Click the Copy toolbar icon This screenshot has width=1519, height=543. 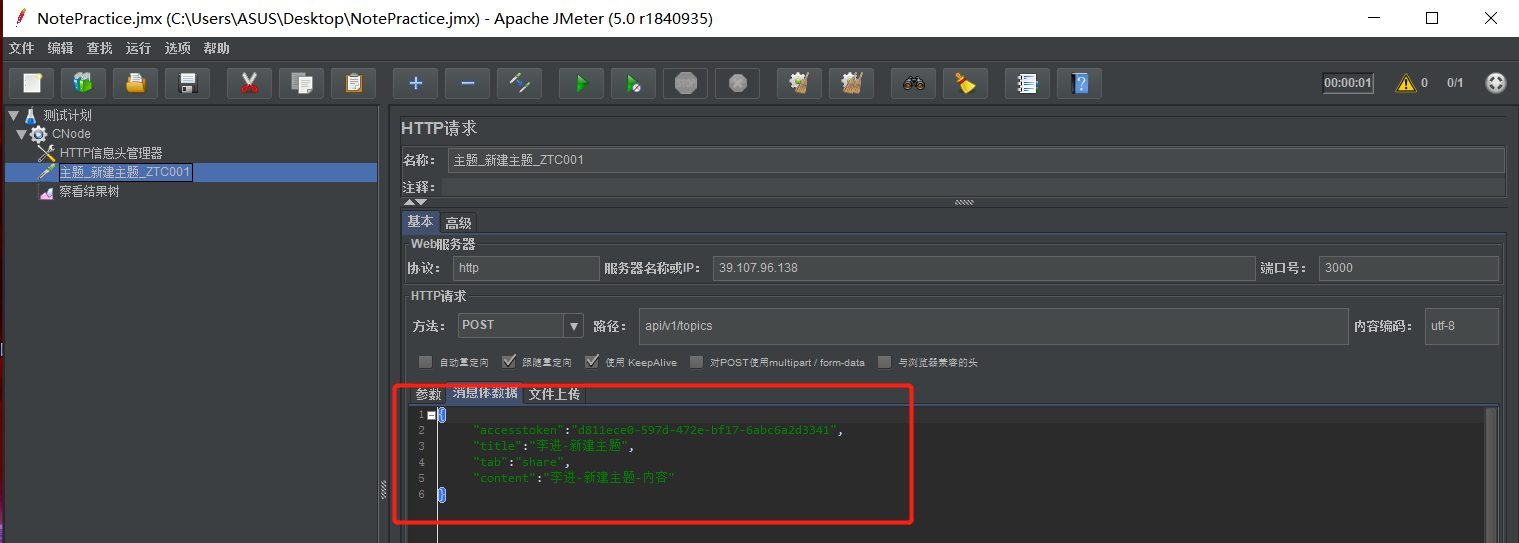coord(301,83)
